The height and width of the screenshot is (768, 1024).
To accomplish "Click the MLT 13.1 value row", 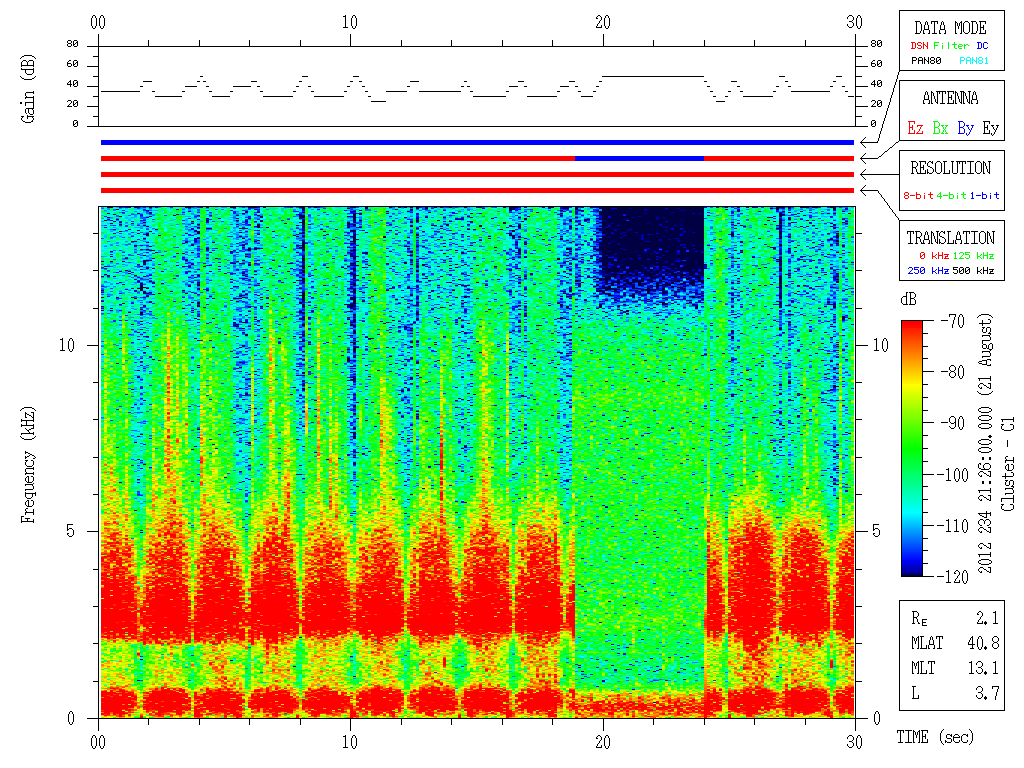I will click(955, 667).
